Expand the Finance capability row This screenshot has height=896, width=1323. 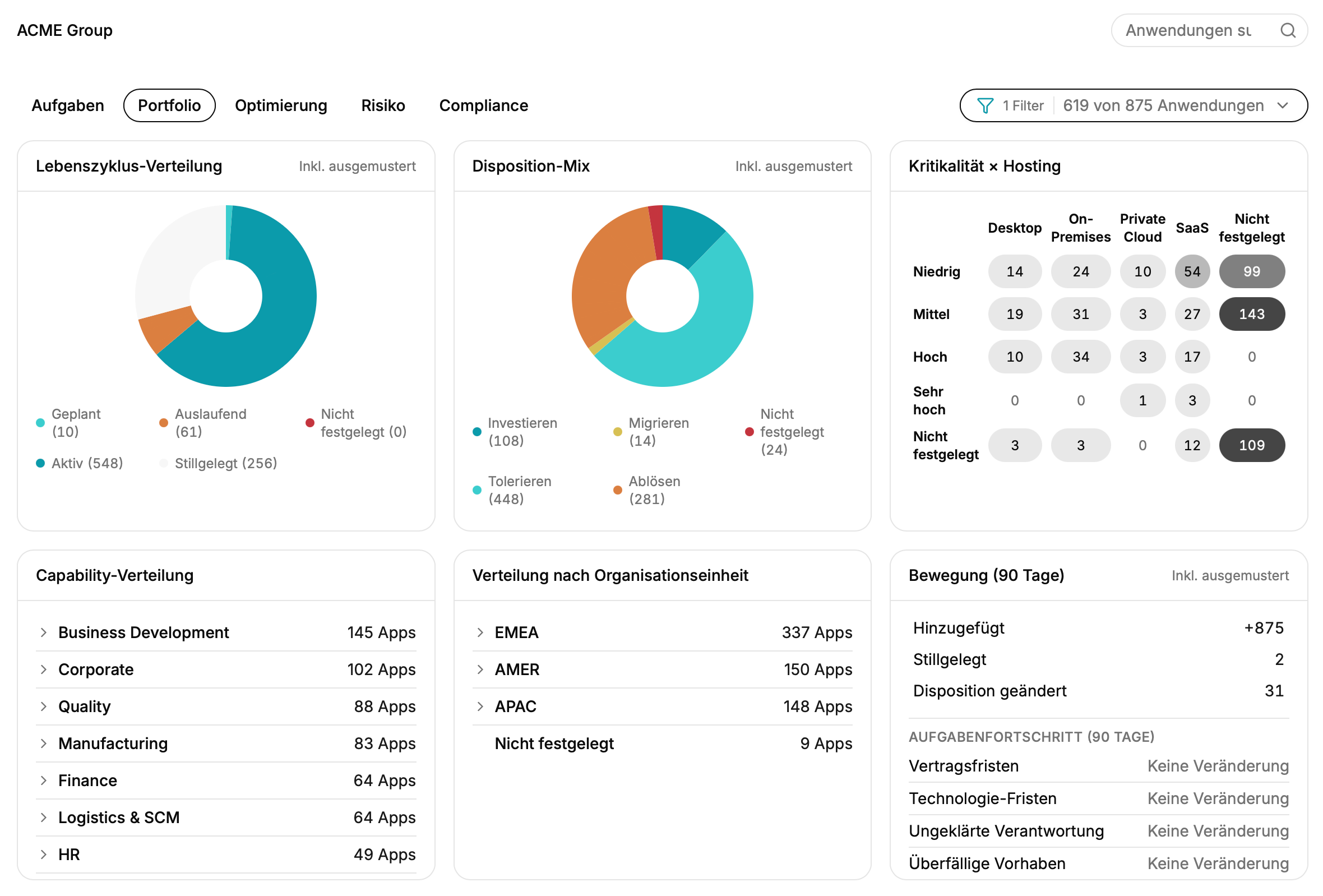(x=226, y=780)
